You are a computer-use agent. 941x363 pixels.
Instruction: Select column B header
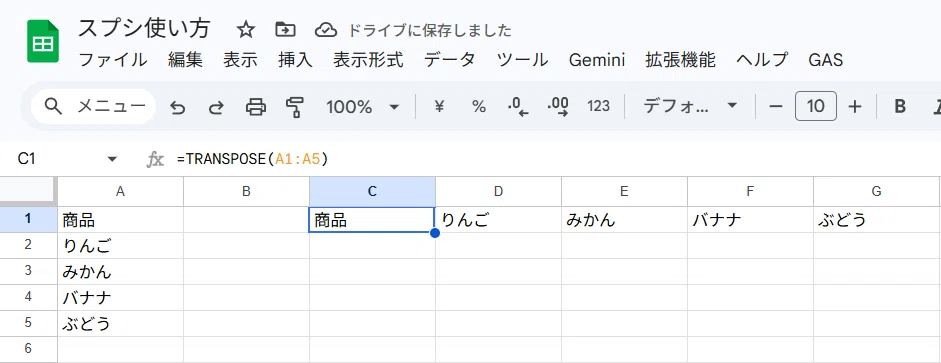pos(246,191)
